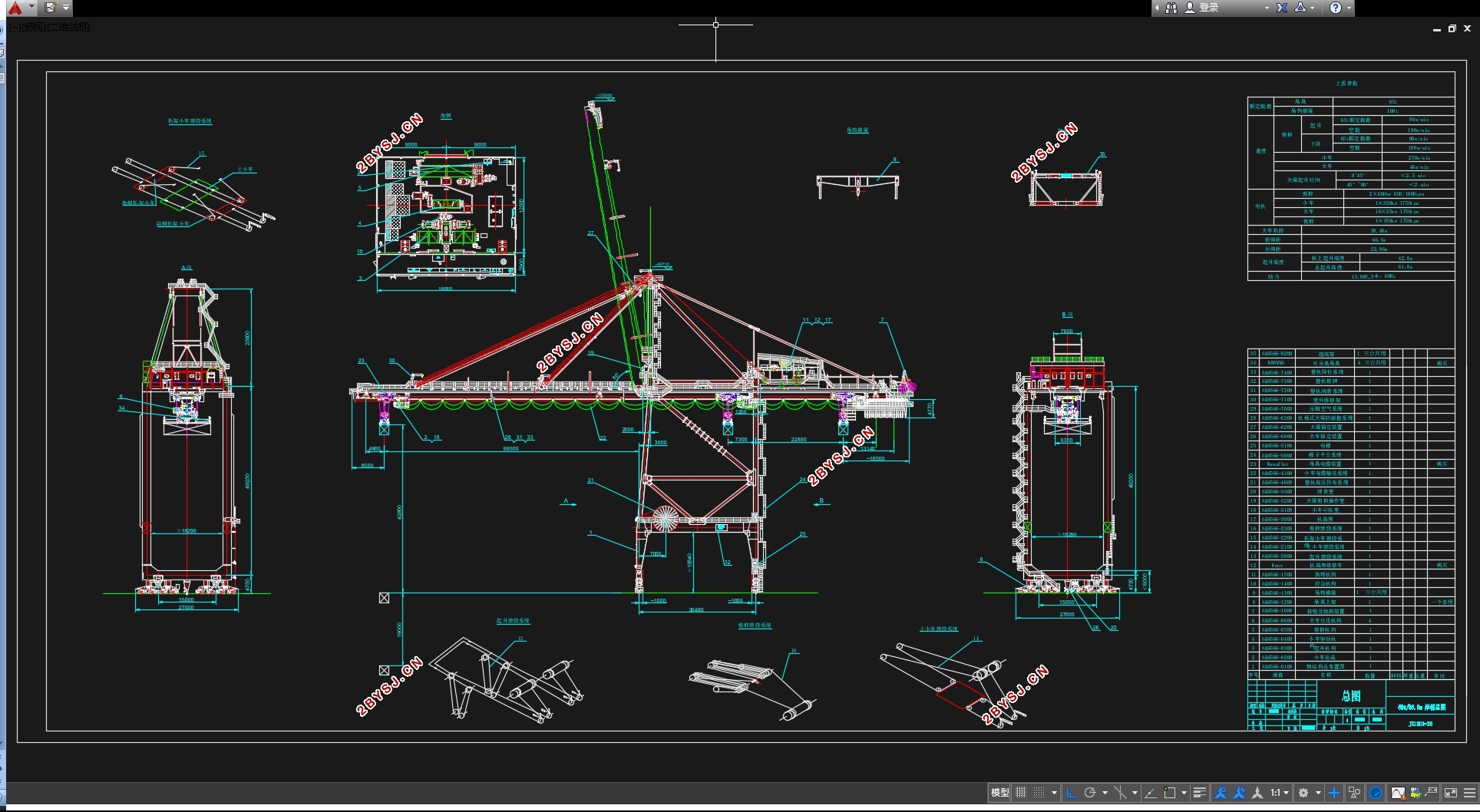Click the 总图 title block text
1480x812 pixels.
(x=1351, y=696)
